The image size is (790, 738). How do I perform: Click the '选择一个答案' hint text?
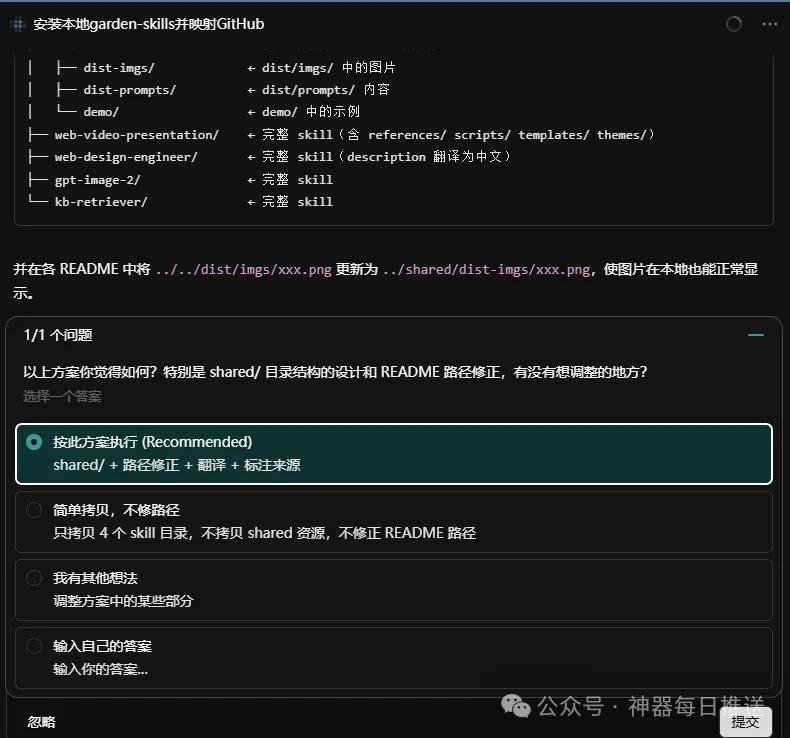[62, 396]
